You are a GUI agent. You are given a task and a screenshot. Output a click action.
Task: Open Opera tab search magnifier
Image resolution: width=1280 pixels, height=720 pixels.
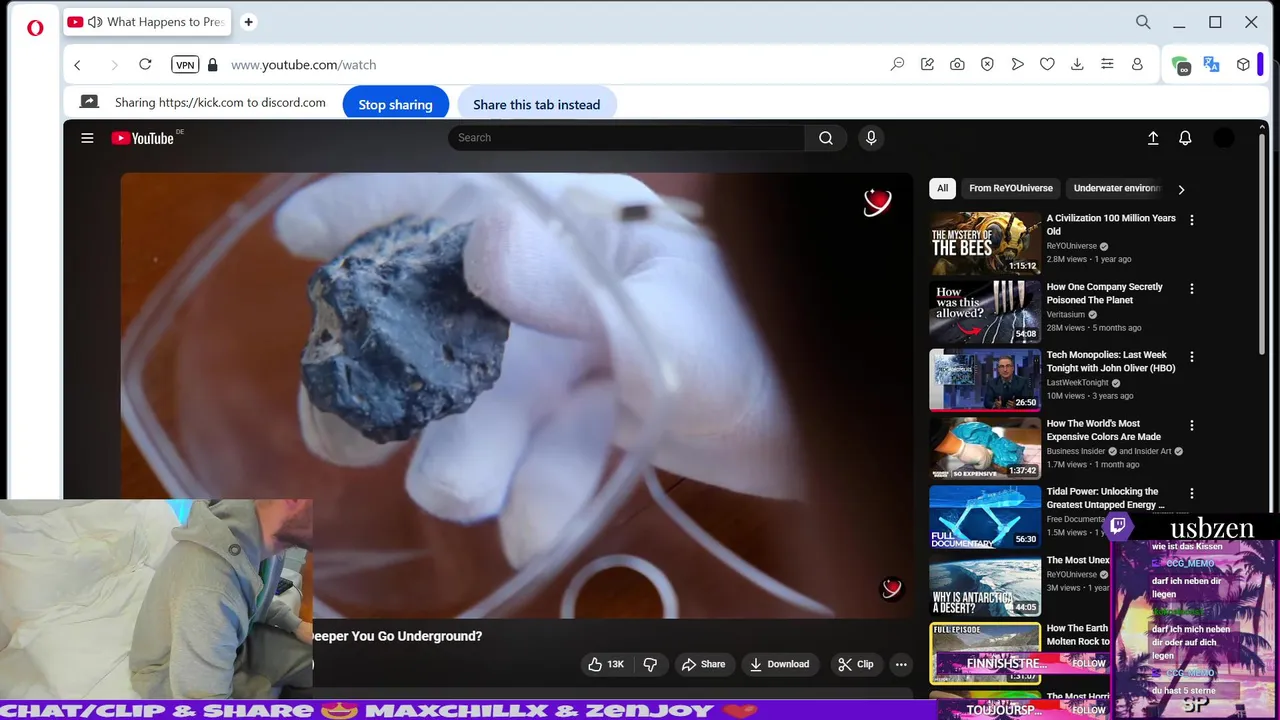click(1143, 22)
